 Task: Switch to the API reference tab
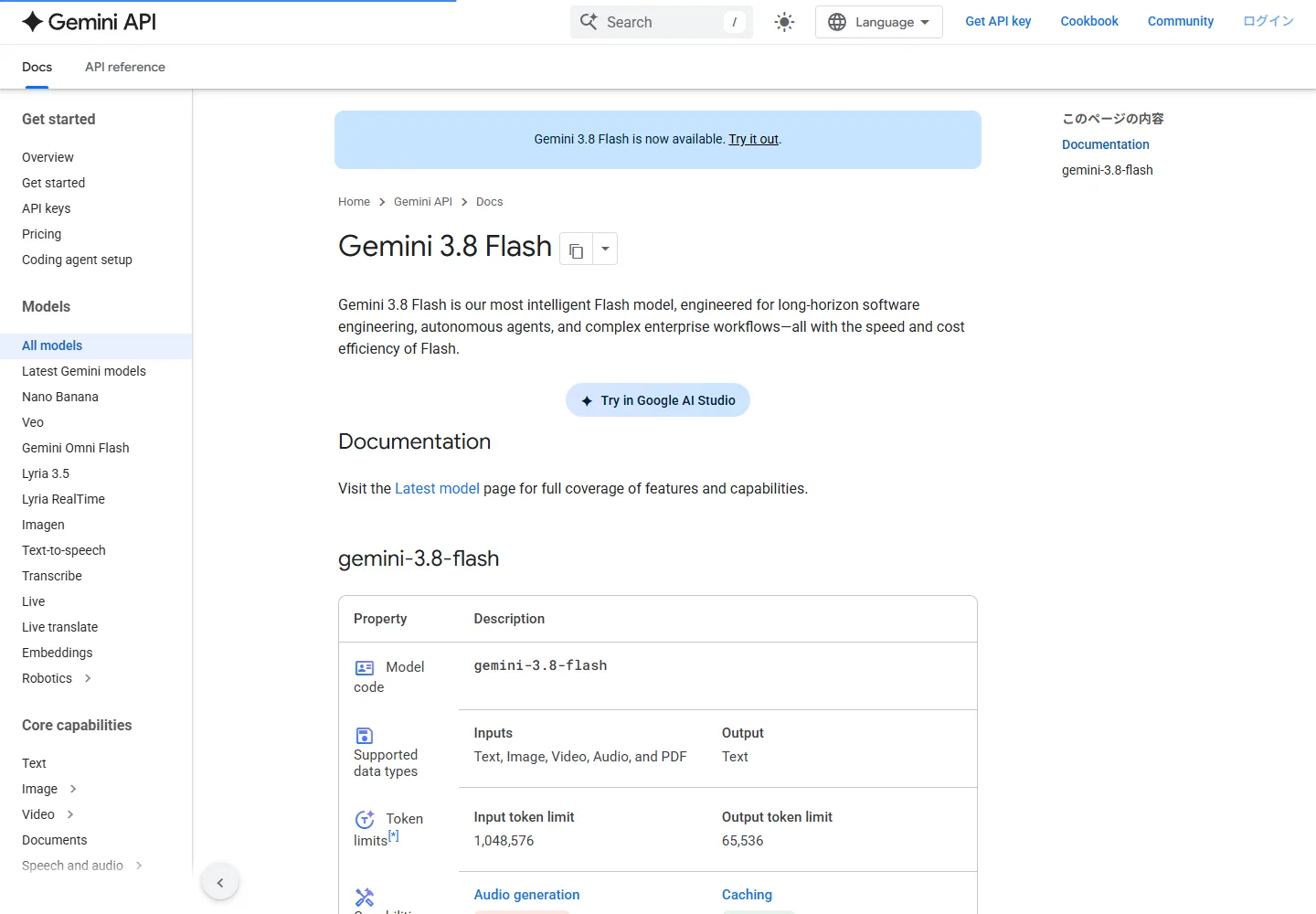(125, 67)
